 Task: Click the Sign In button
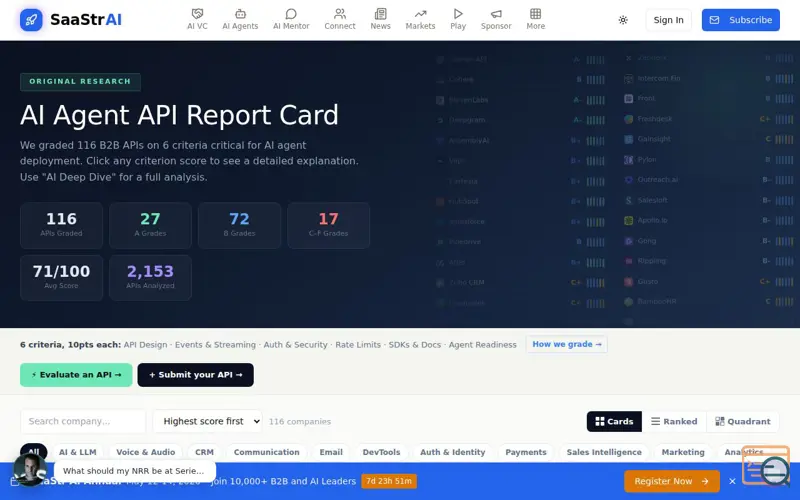[x=668, y=20]
